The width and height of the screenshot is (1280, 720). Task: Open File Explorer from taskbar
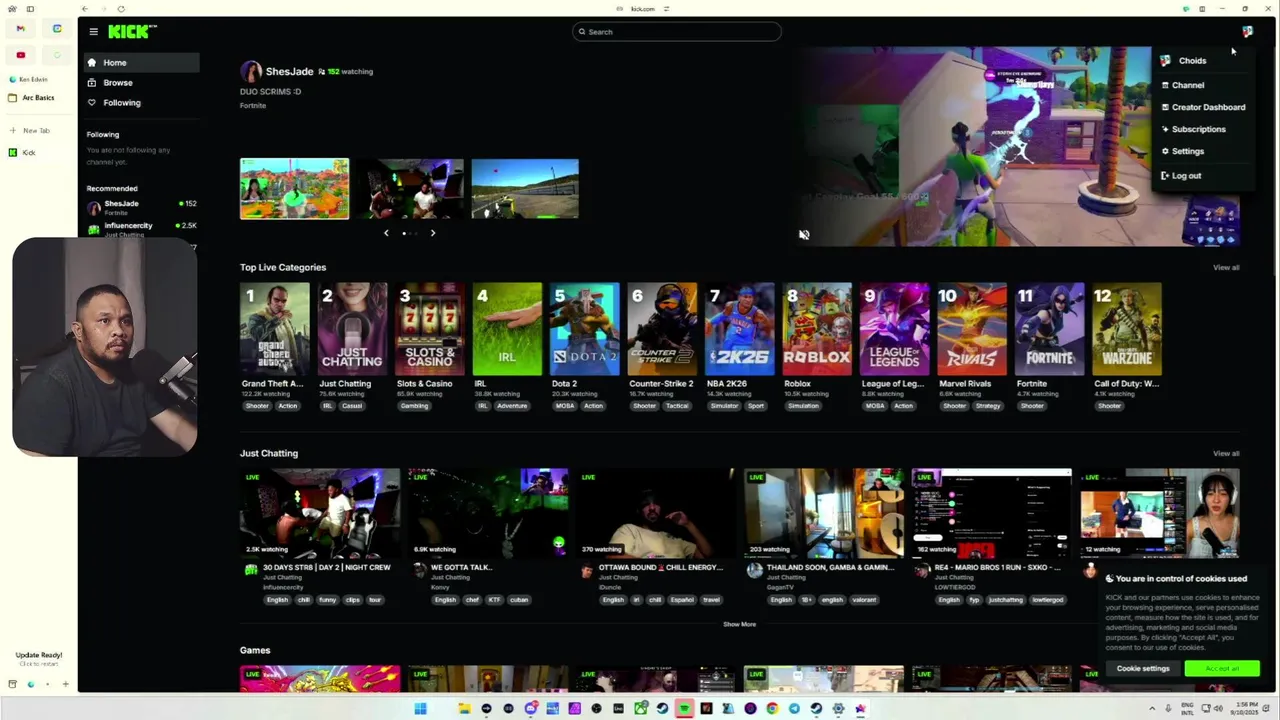(464, 709)
